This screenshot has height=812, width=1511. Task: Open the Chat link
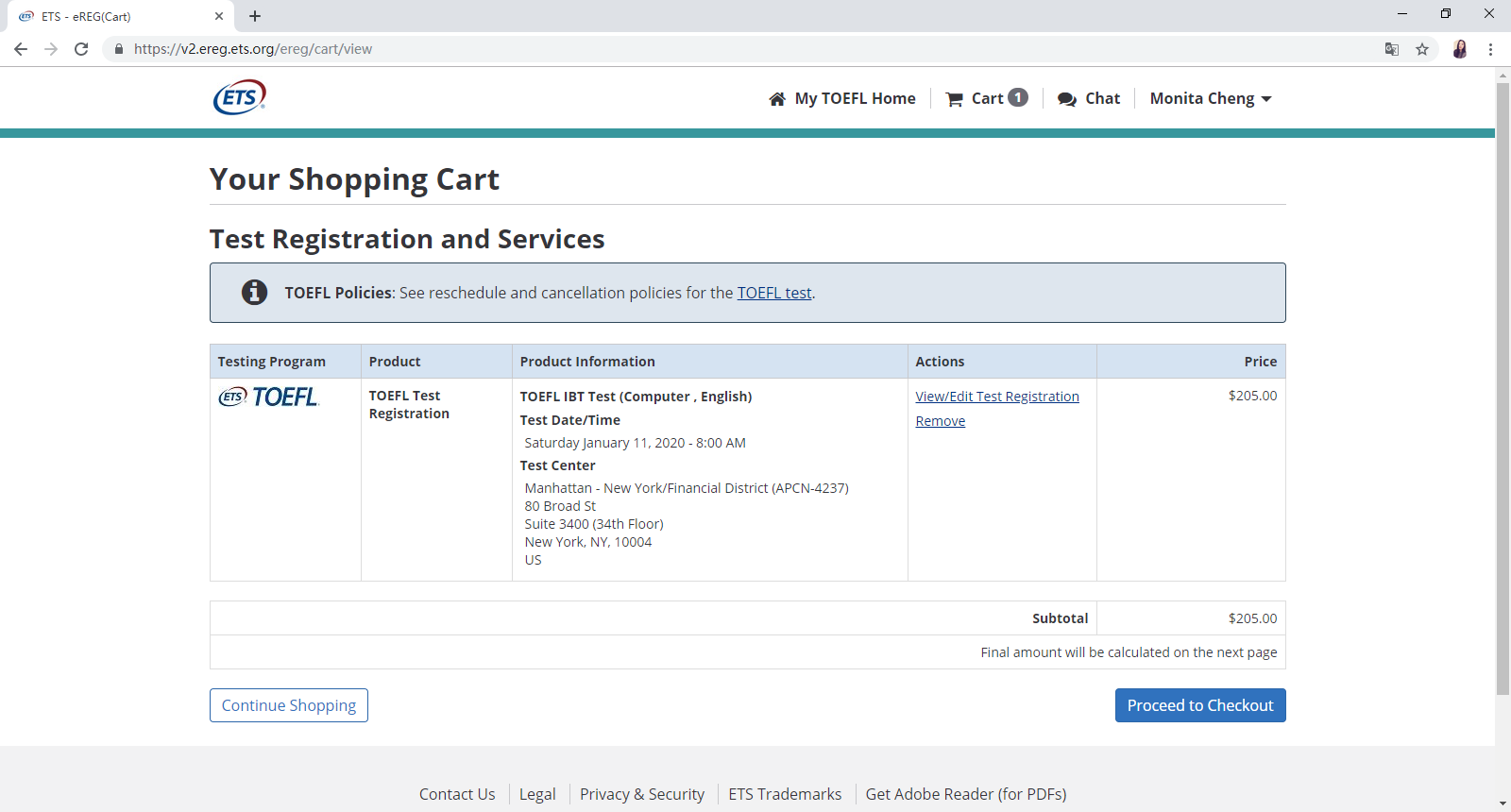click(x=1089, y=98)
